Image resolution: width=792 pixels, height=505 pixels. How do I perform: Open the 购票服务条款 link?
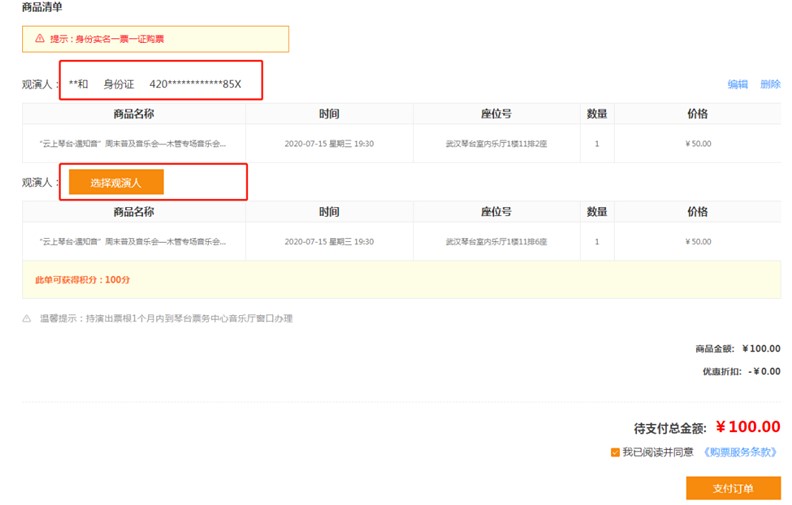coord(740,452)
